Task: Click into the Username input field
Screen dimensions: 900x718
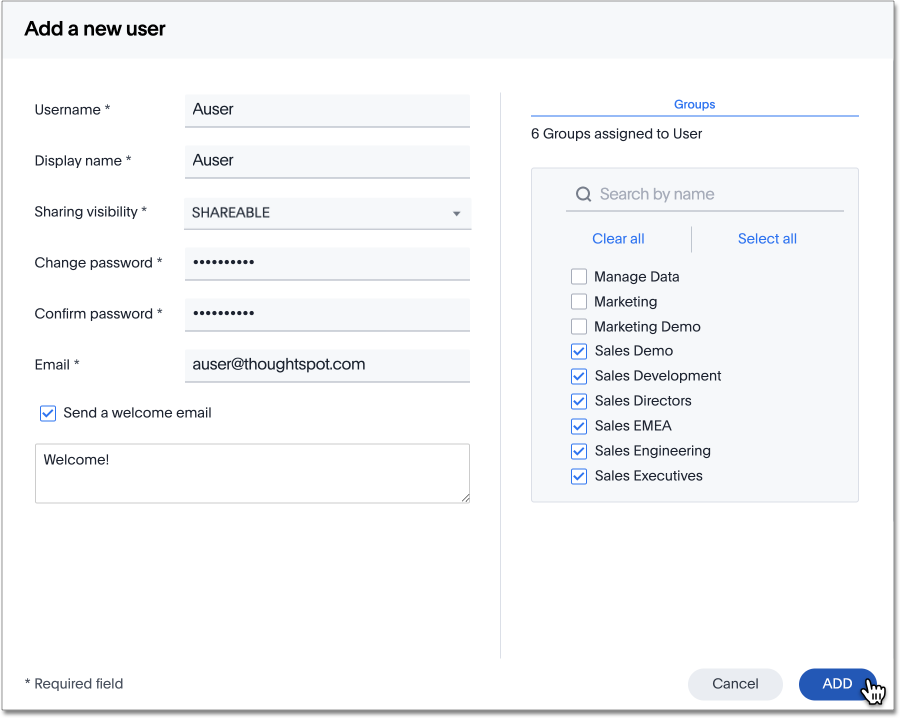Action: [327, 110]
